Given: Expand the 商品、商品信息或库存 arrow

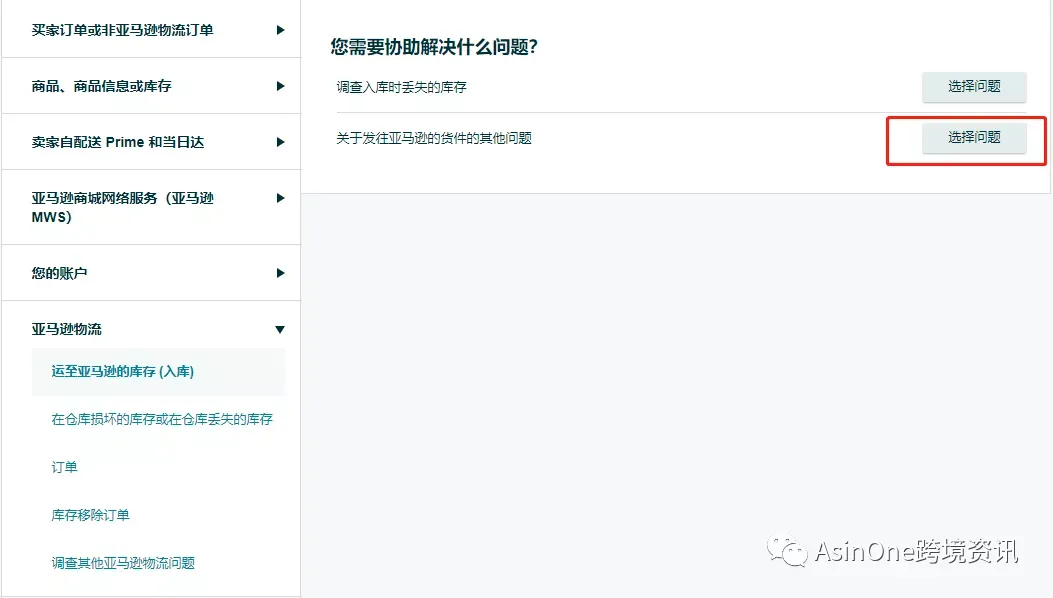Looking at the screenshot, I should [x=280, y=86].
